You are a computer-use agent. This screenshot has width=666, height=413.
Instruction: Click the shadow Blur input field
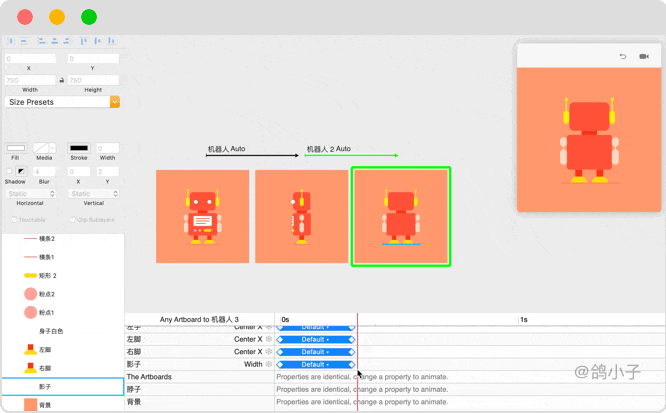click(44, 171)
